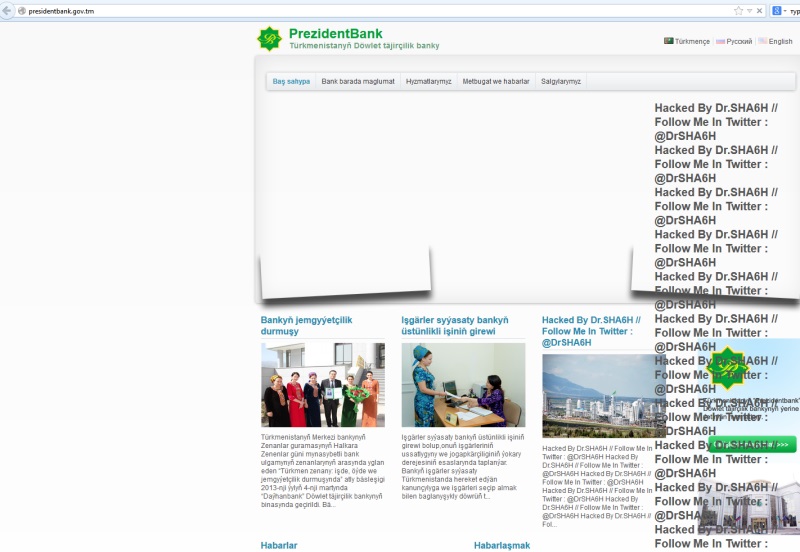Open the Salgylarymyz menu item
This screenshot has width=800, height=552.
click(561, 81)
